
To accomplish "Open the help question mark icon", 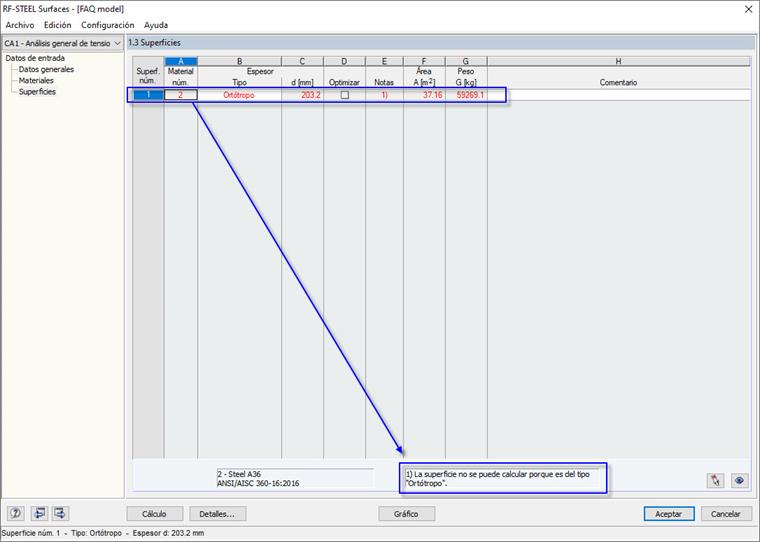I will 16,513.
